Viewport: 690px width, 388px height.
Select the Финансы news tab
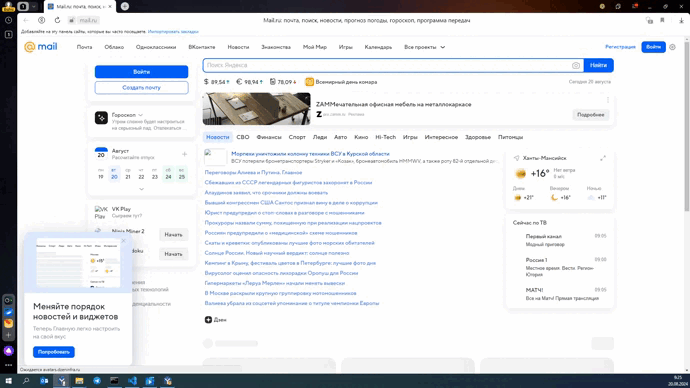click(269, 137)
